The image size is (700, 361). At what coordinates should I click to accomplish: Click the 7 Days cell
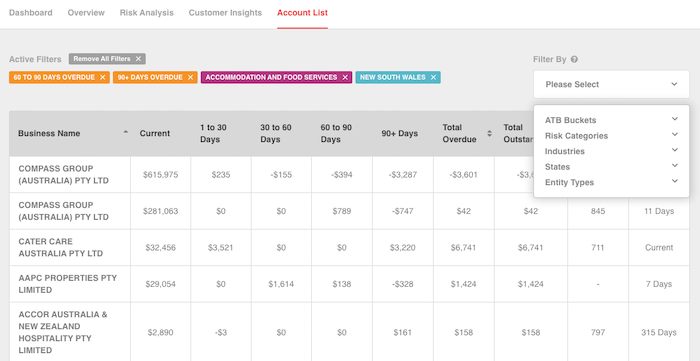pyautogui.click(x=659, y=284)
